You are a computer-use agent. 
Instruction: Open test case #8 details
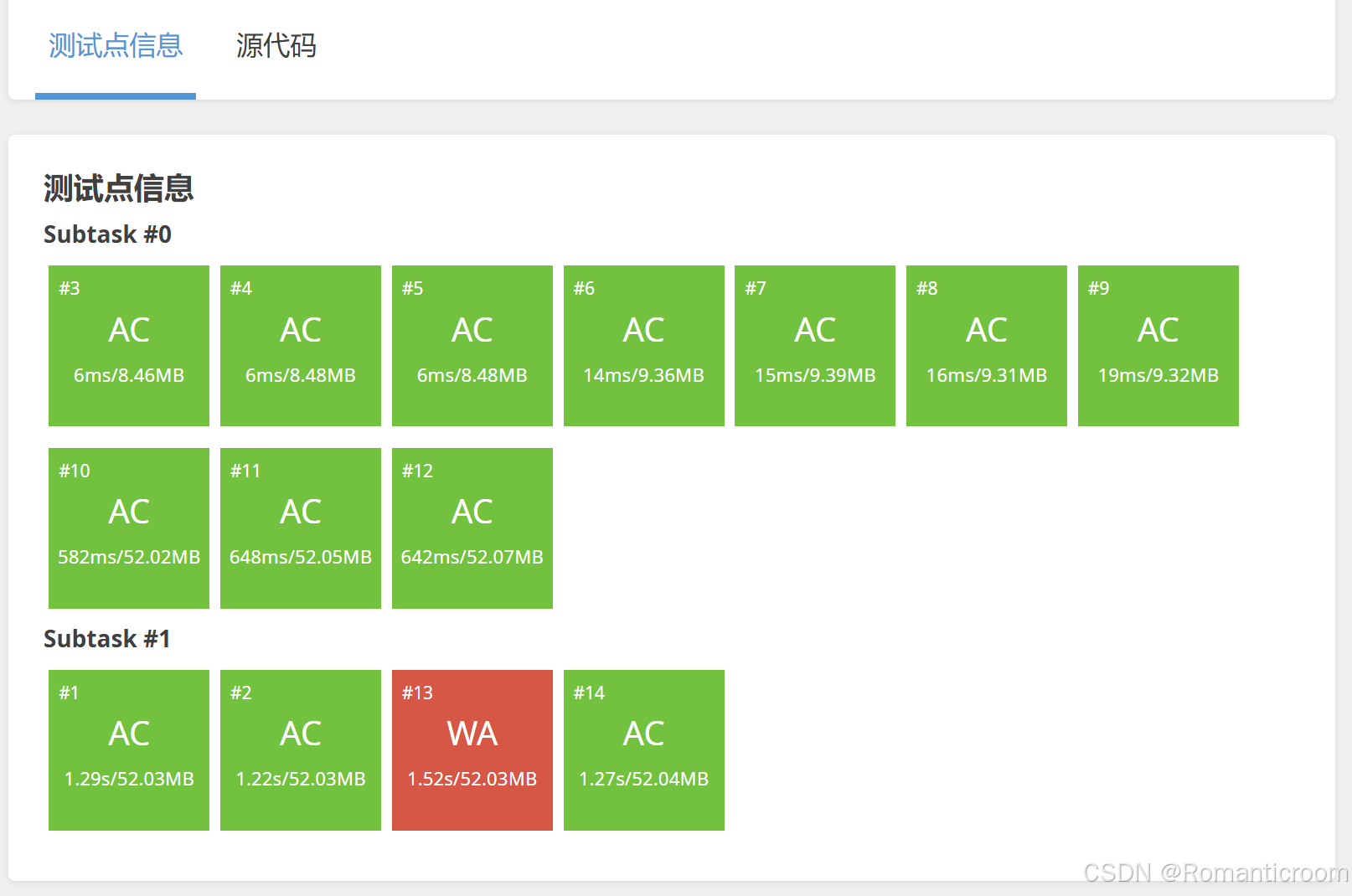pos(986,346)
